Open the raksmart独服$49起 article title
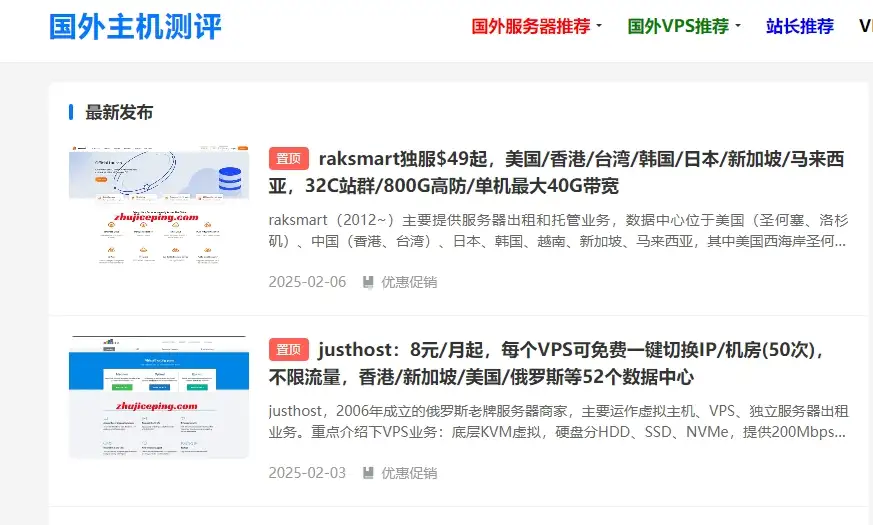 [x=557, y=172]
